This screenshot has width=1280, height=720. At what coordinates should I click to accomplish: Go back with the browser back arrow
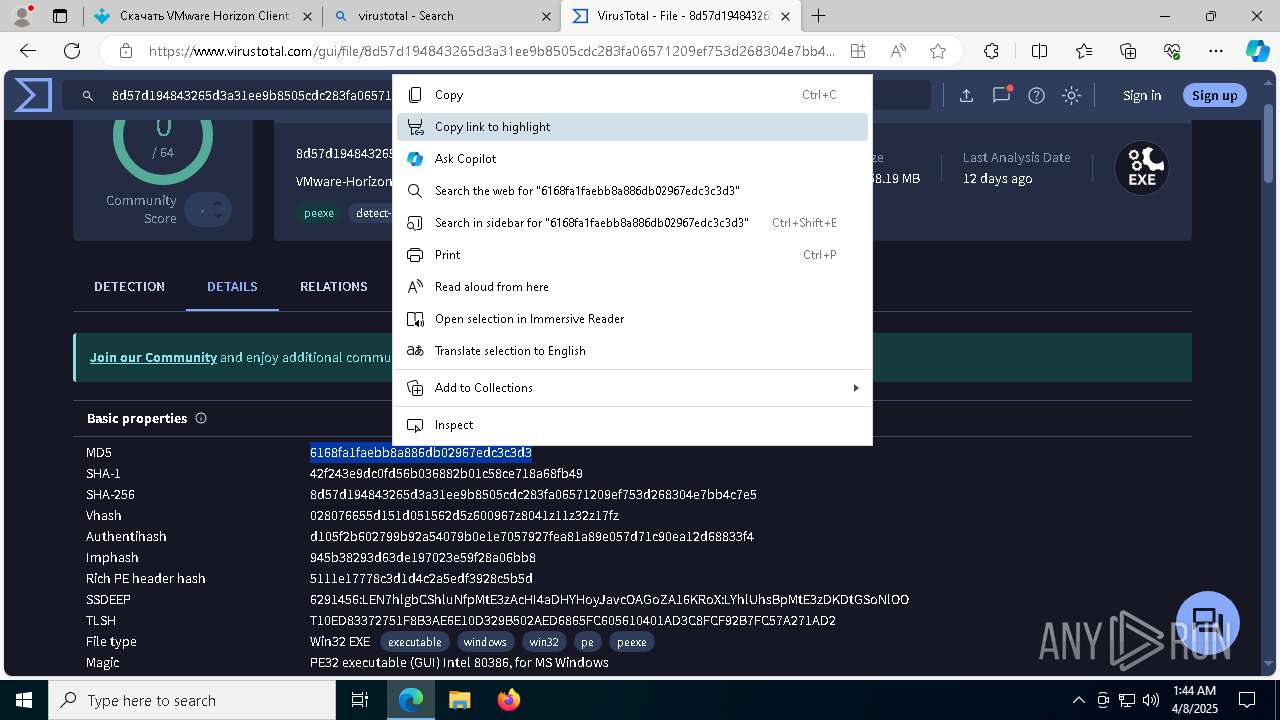click(x=28, y=51)
